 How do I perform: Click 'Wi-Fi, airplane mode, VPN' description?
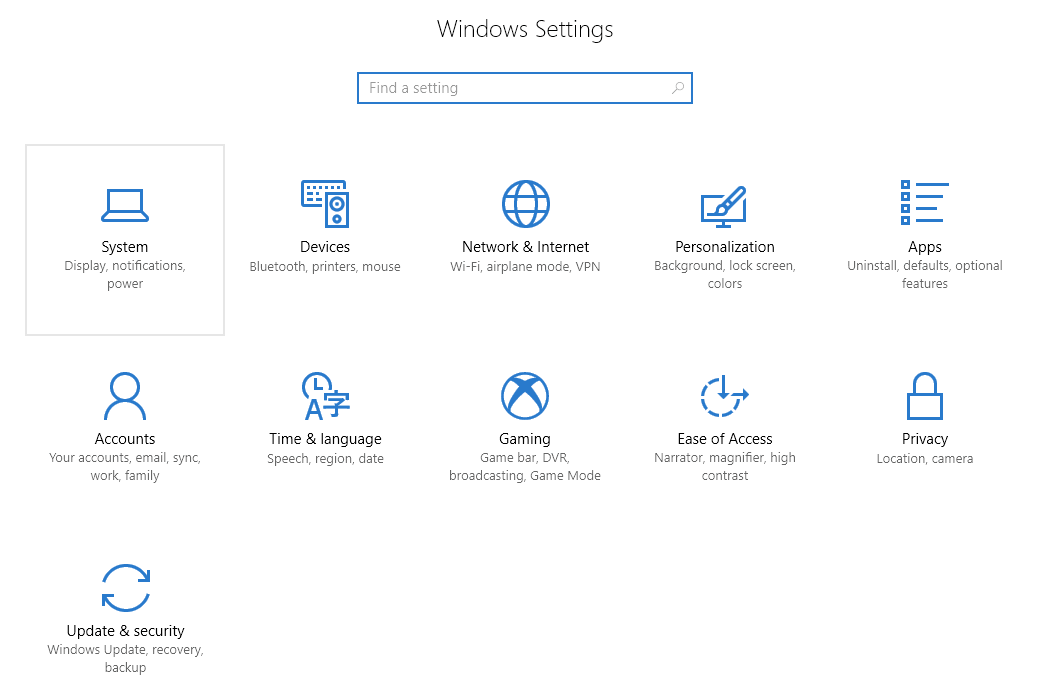[525, 267]
